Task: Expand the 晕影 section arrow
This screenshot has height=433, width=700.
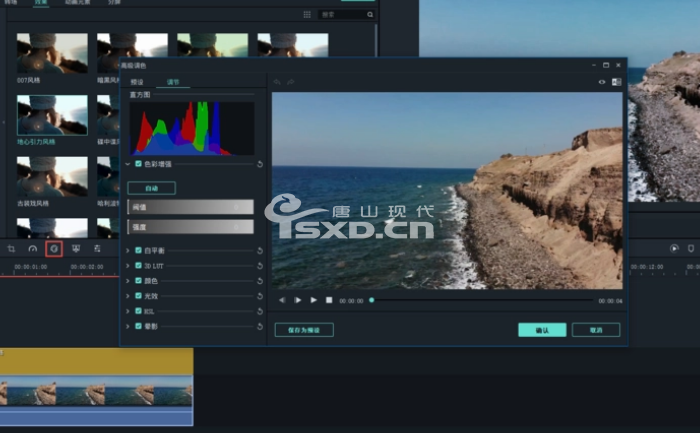Action: click(128, 327)
